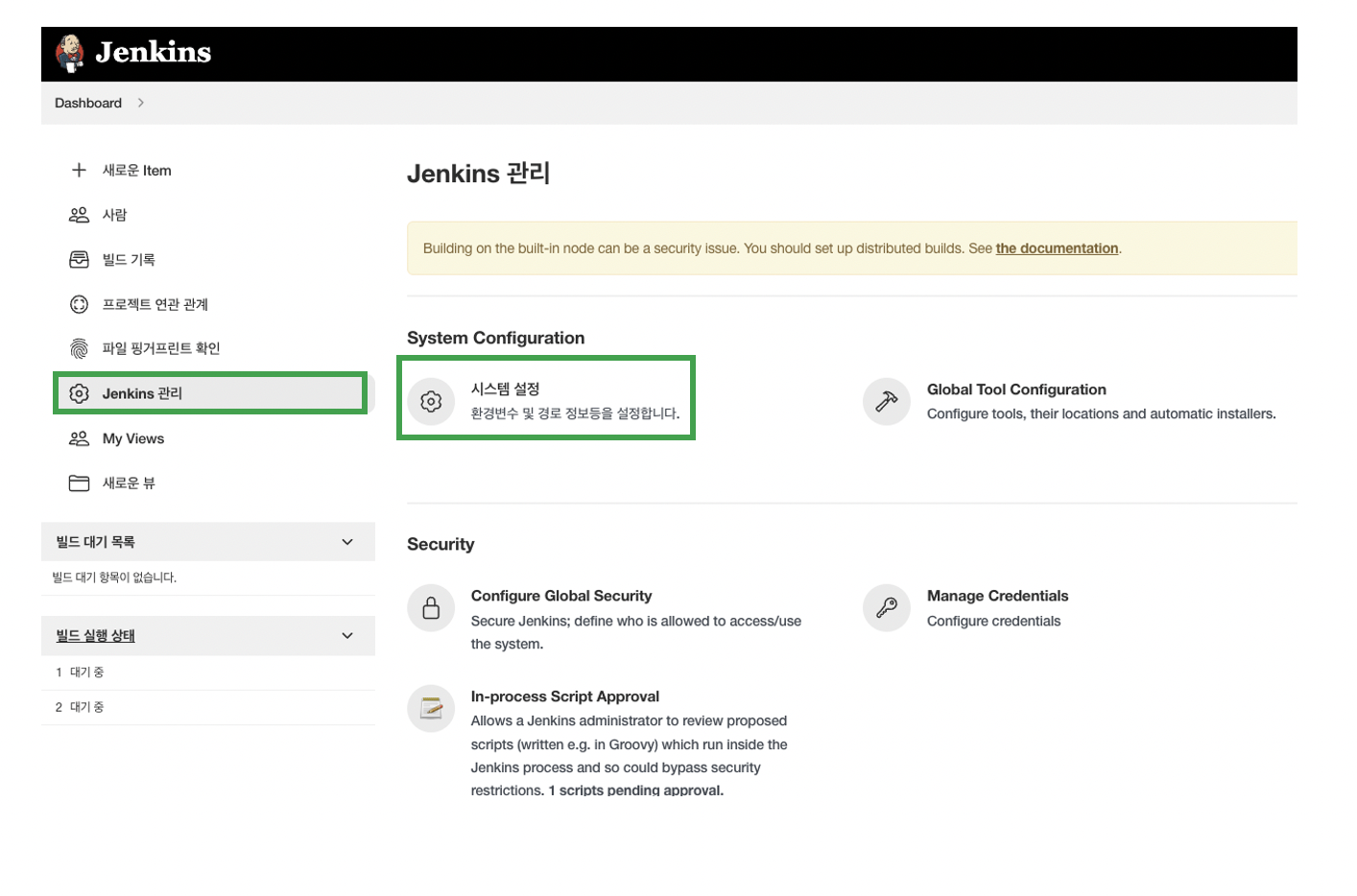
Task: Open Configure Global Security link
Action: (561, 596)
